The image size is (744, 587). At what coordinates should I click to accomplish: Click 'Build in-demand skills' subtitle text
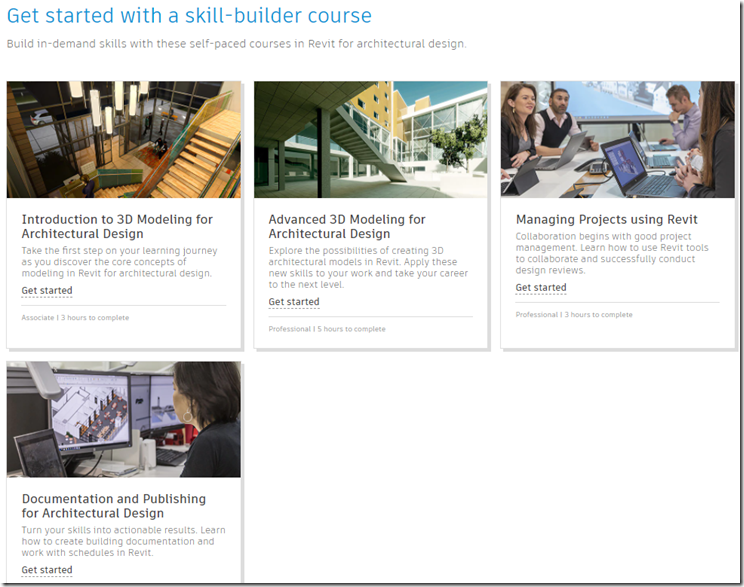pos(237,44)
